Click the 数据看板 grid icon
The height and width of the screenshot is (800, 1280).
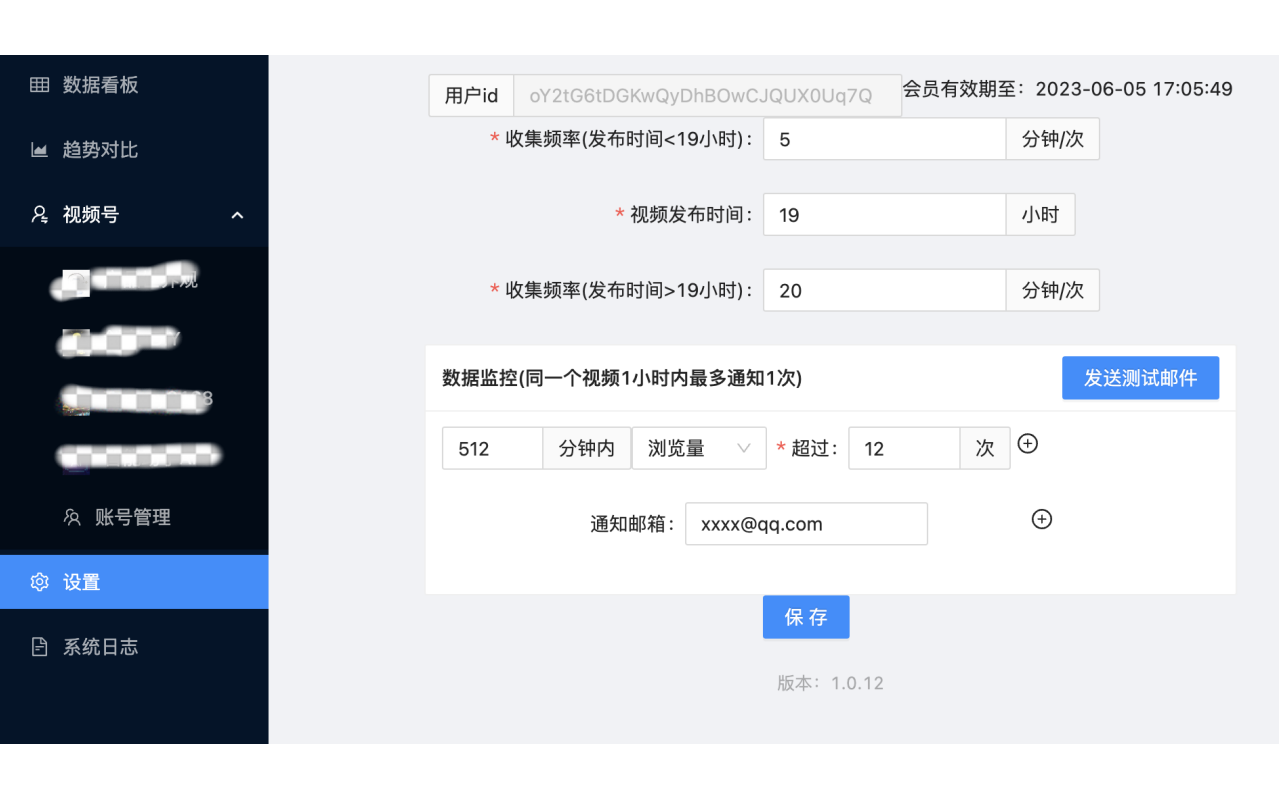[40, 85]
